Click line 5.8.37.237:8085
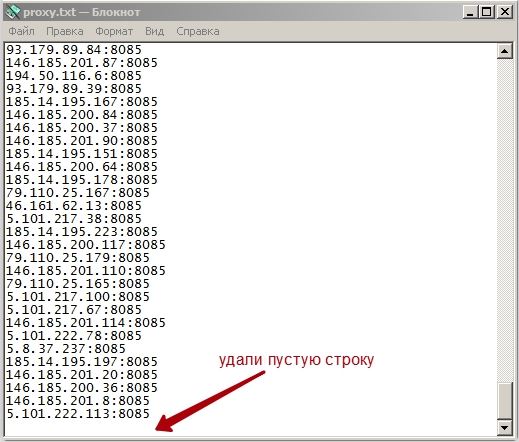Image resolution: width=519 pixels, height=442 pixels. click(x=66, y=349)
